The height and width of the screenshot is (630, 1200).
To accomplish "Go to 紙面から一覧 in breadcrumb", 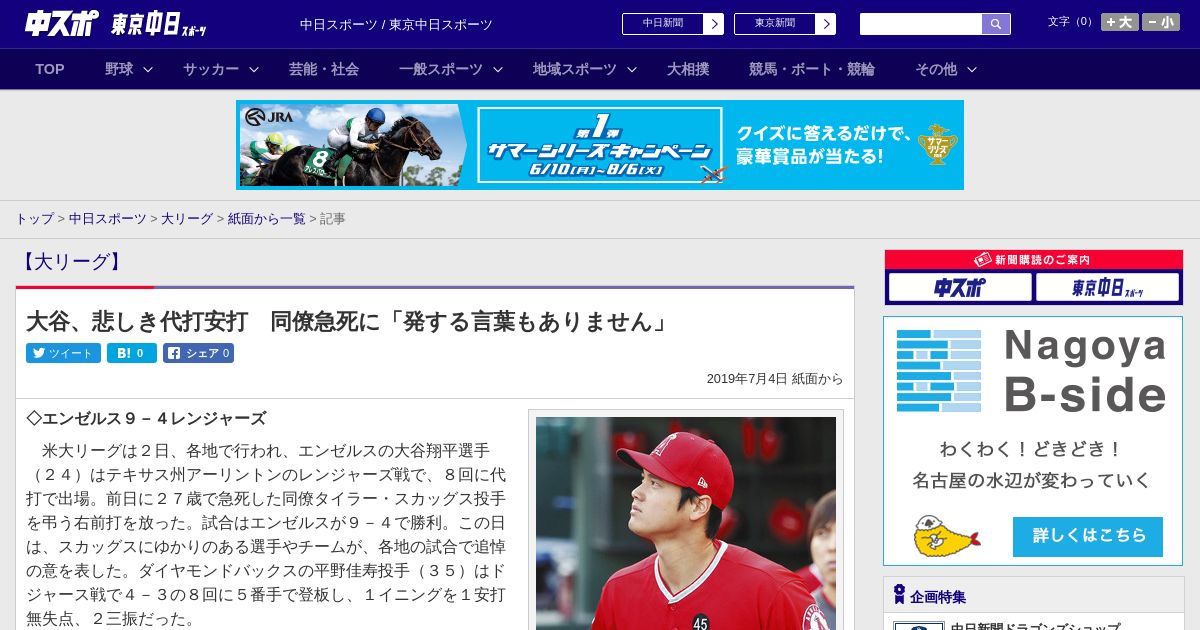I will [266, 218].
